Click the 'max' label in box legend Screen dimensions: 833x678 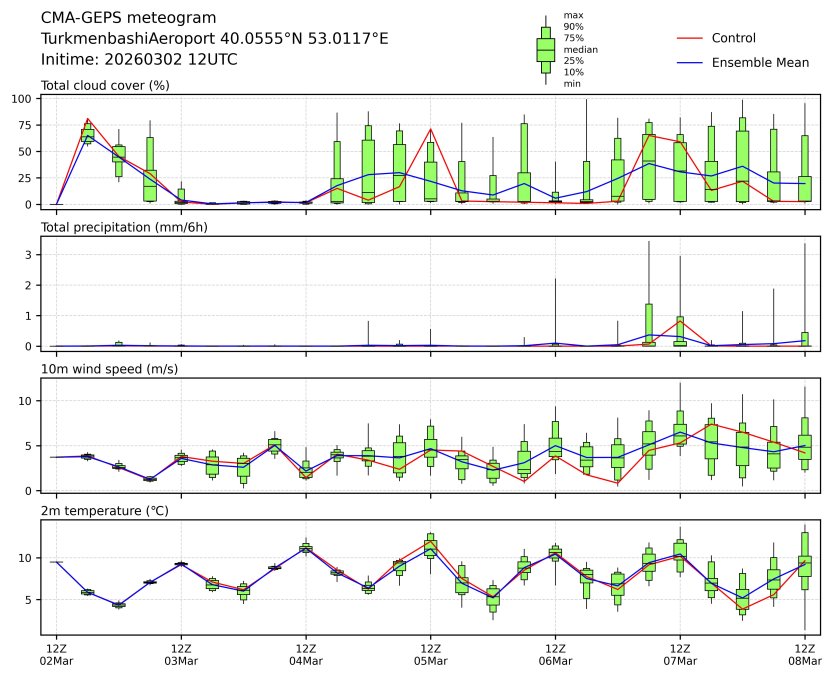click(x=573, y=15)
